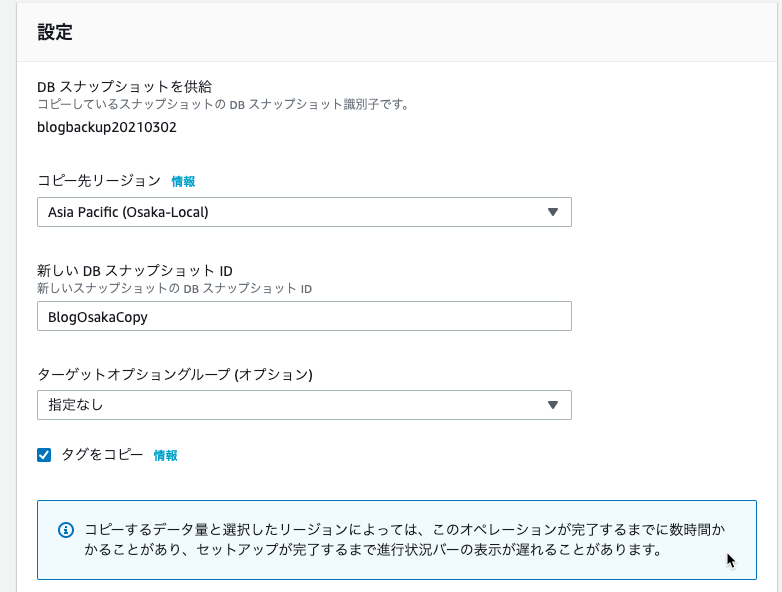Toggle the タグをコピー checkbox
Screen dimensions: 782x592
44,455
